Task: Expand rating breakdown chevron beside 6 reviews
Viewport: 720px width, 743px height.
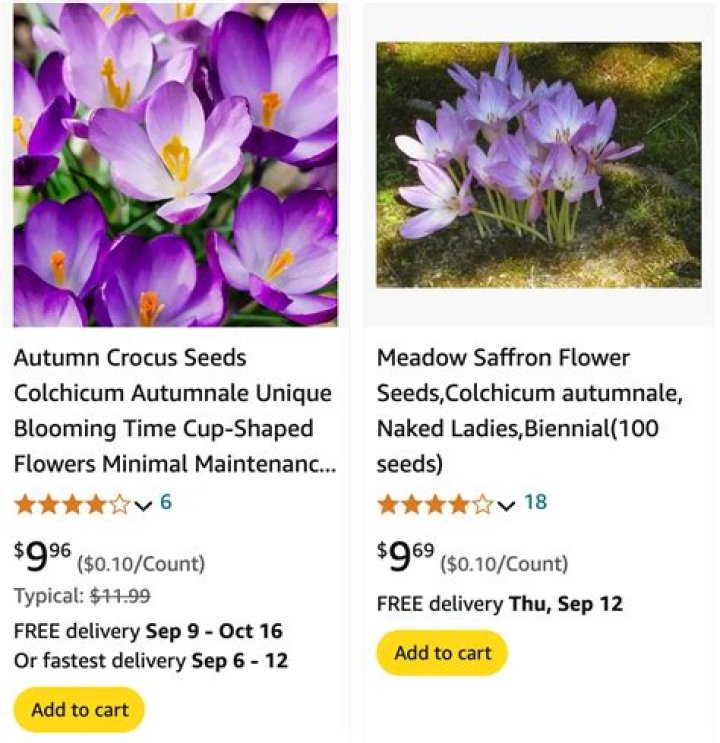Action: (143, 505)
